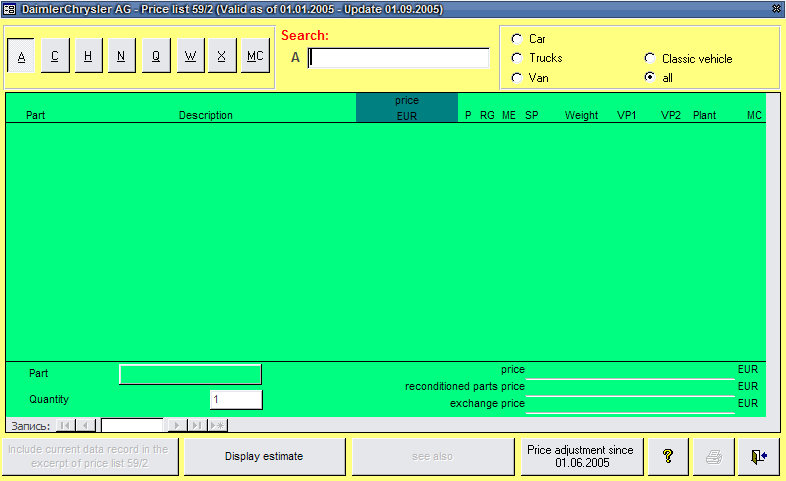This screenshot has height=481, width=786.
Task: Click the SP column header
Action: coord(531,115)
